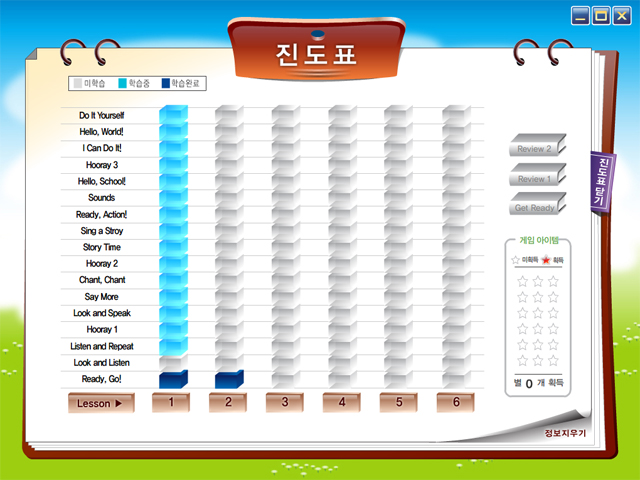Click the cyan Do It Yourself! block in lesson 1

tap(172, 115)
